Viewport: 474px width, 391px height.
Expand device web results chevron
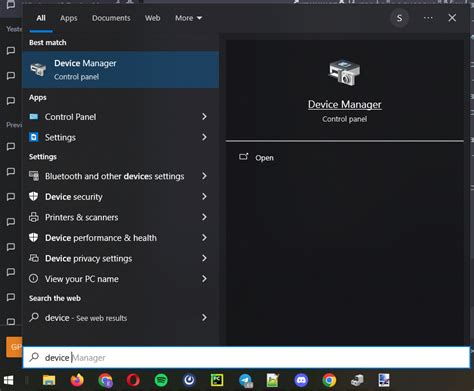pyautogui.click(x=204, y=318)
